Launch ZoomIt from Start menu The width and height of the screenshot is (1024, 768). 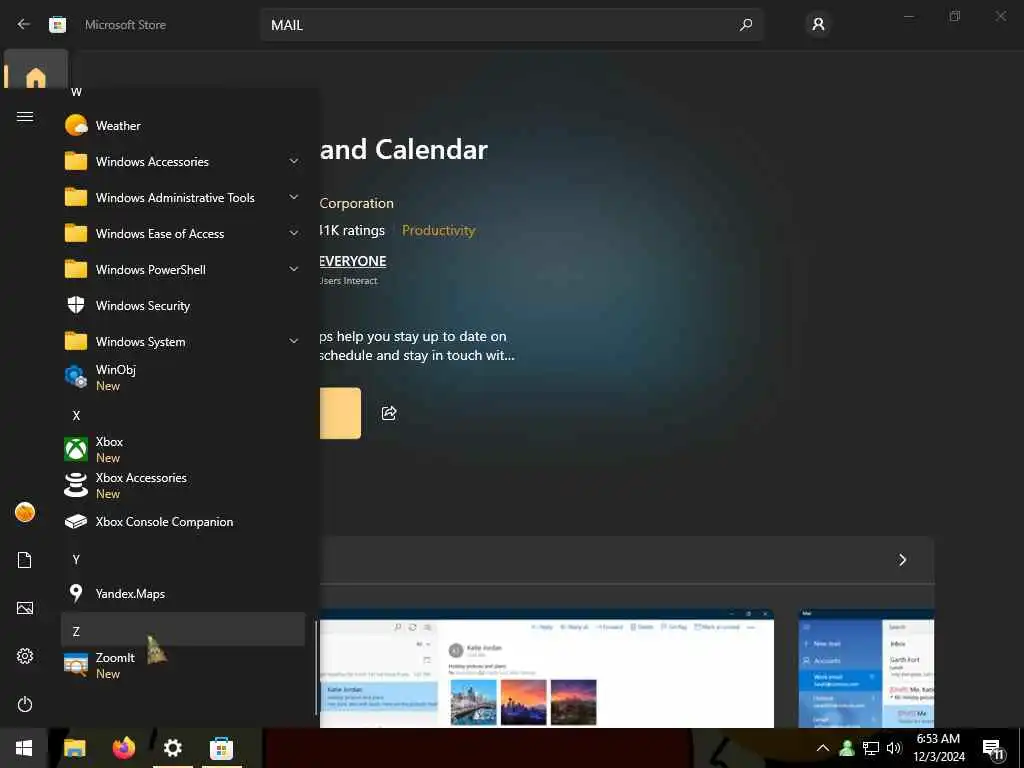183,665
